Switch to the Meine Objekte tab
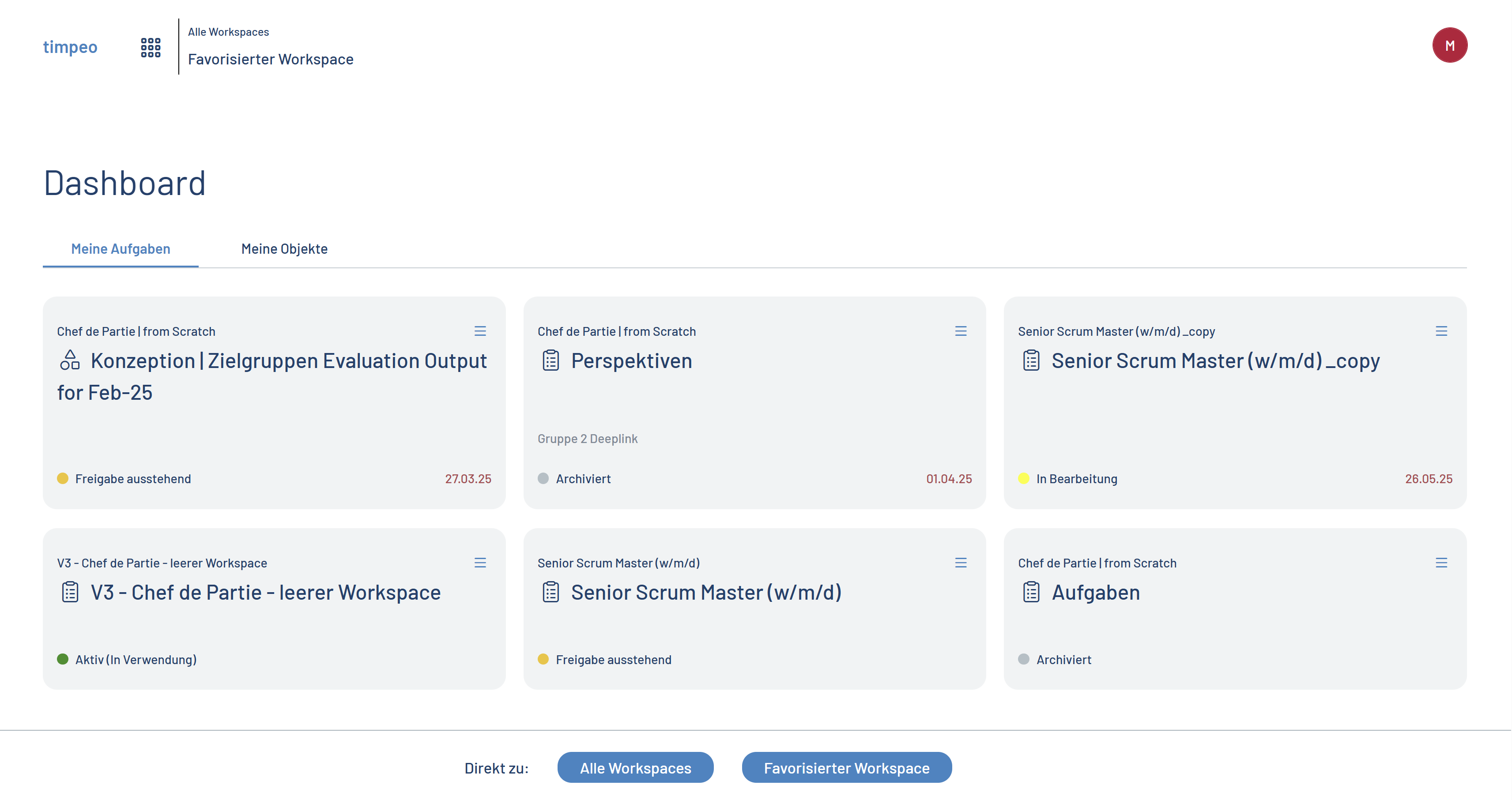Screen dimensions: 1512x800 pos(284,249)
